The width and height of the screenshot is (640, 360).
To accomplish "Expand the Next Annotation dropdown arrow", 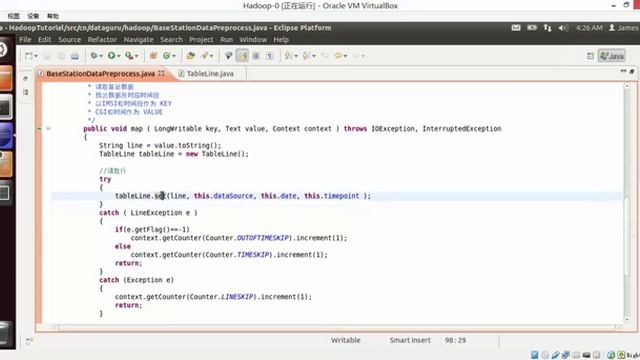I will [x=296, y=56].
